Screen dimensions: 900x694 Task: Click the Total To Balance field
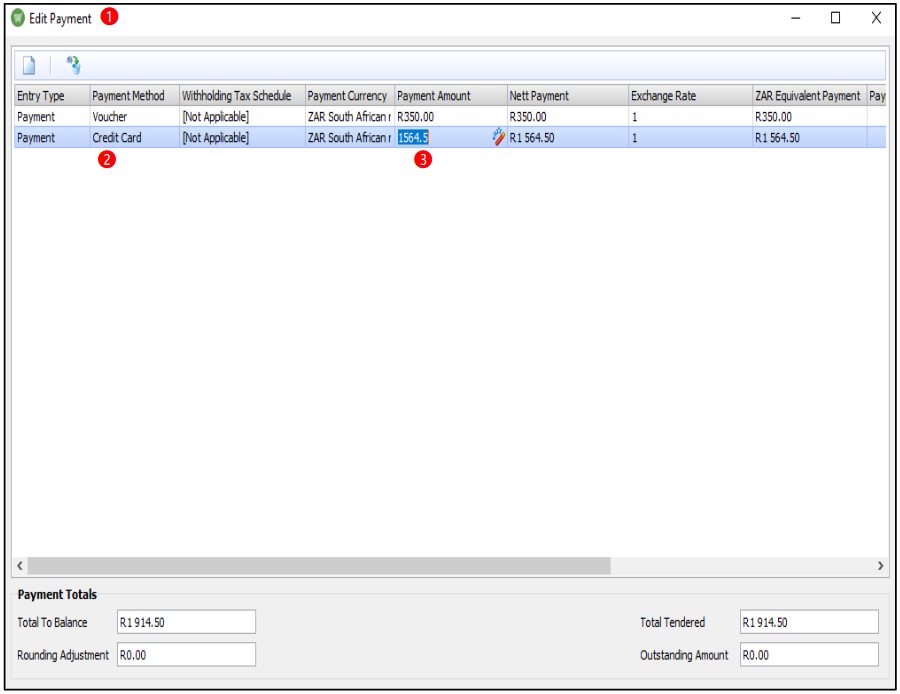coord(187,622)
